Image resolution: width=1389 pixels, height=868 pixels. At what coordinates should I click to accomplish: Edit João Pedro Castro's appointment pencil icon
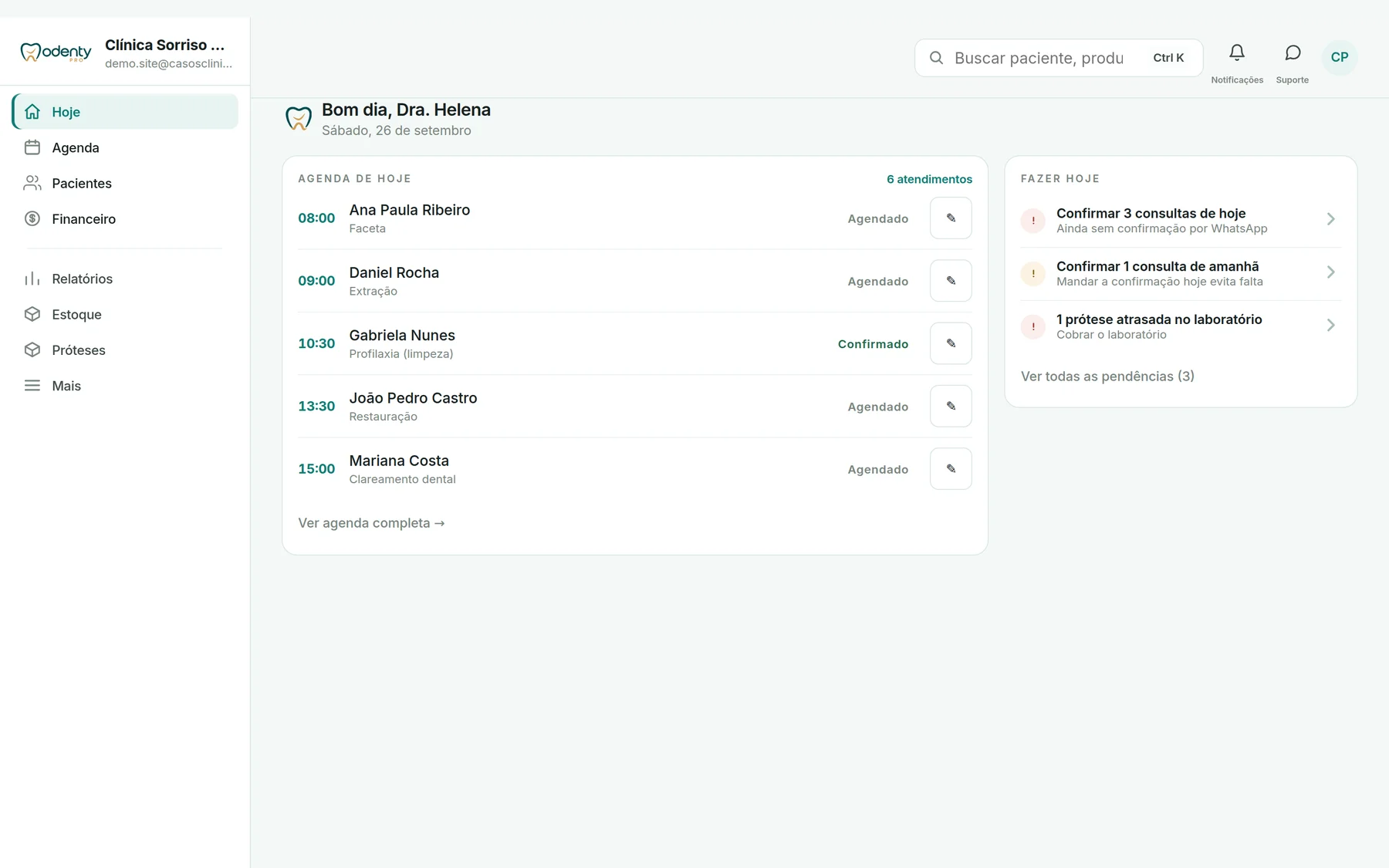tap(951, 406)
